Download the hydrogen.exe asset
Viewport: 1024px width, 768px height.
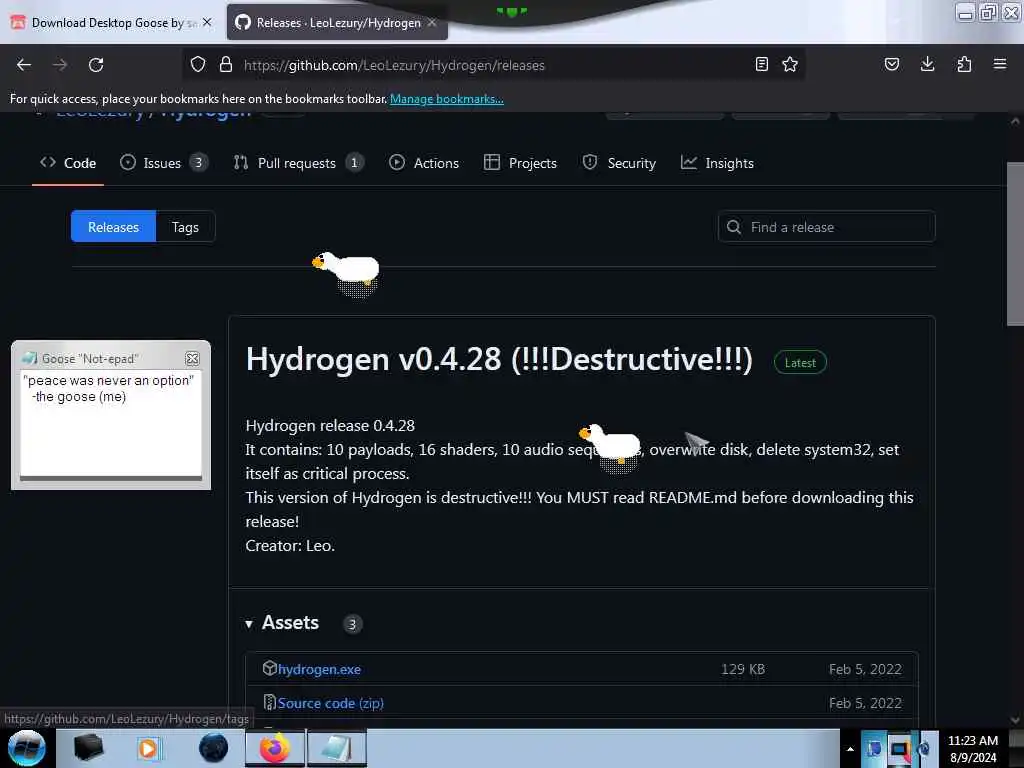point(319,669)
